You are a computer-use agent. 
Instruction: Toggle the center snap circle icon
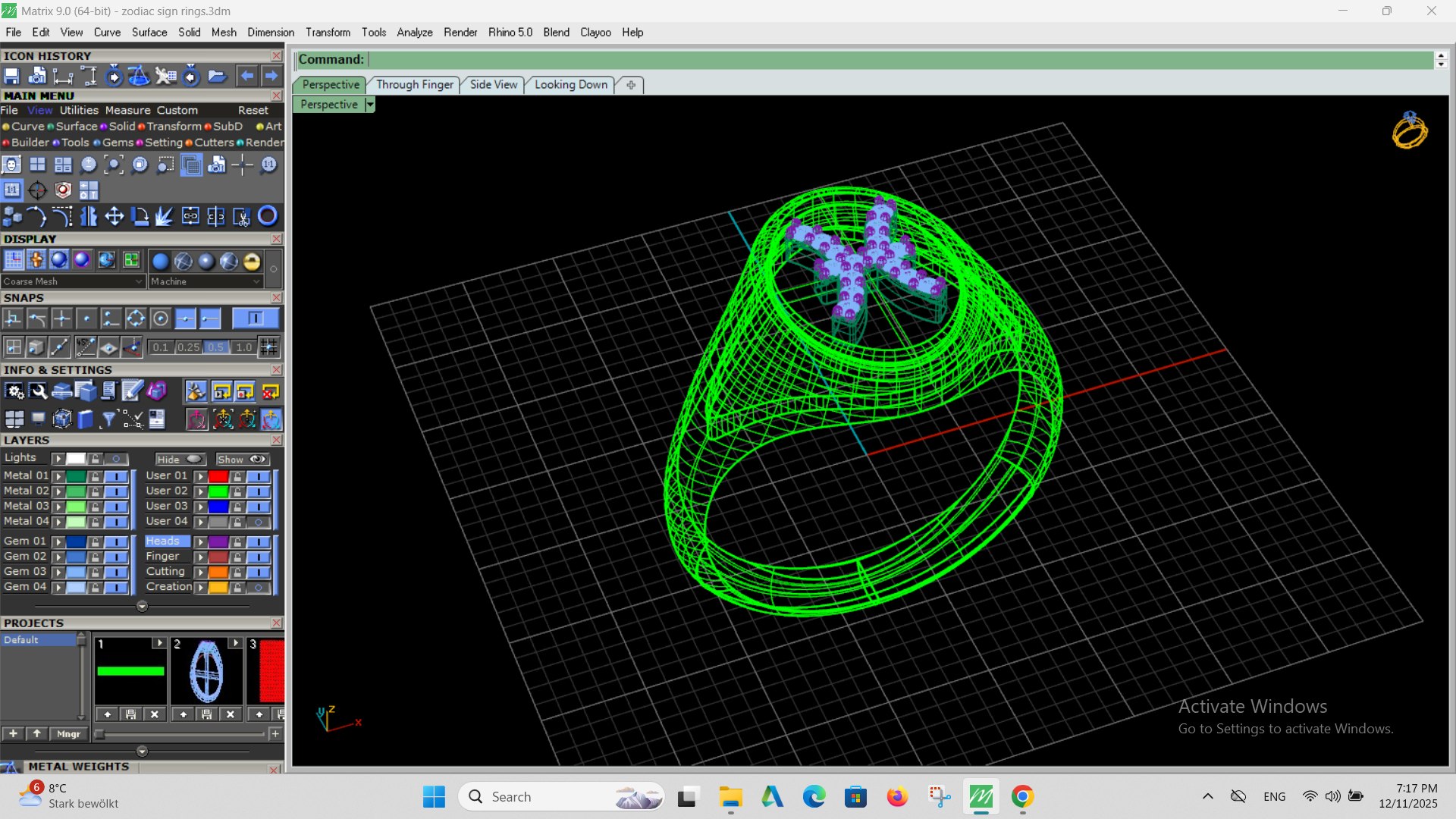[x=160, y=319]
